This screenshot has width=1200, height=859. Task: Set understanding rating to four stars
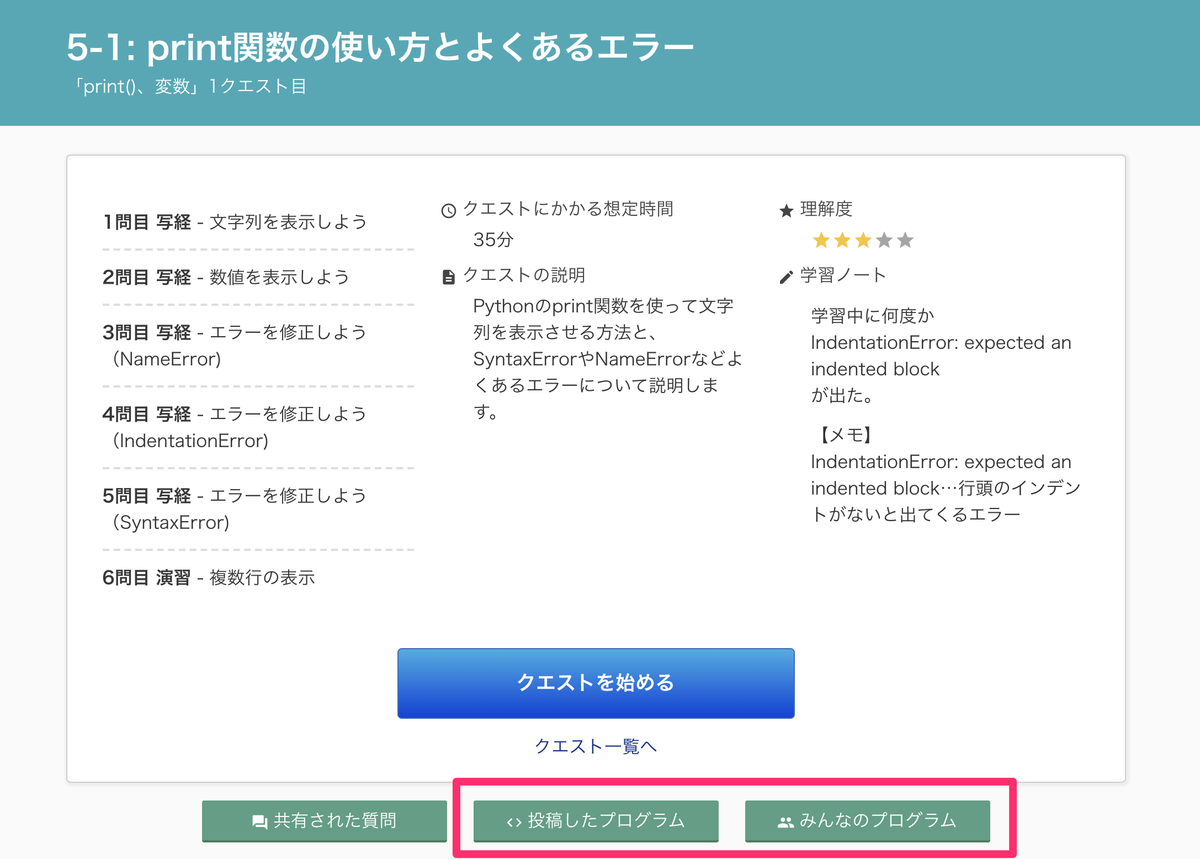point(884,240)
